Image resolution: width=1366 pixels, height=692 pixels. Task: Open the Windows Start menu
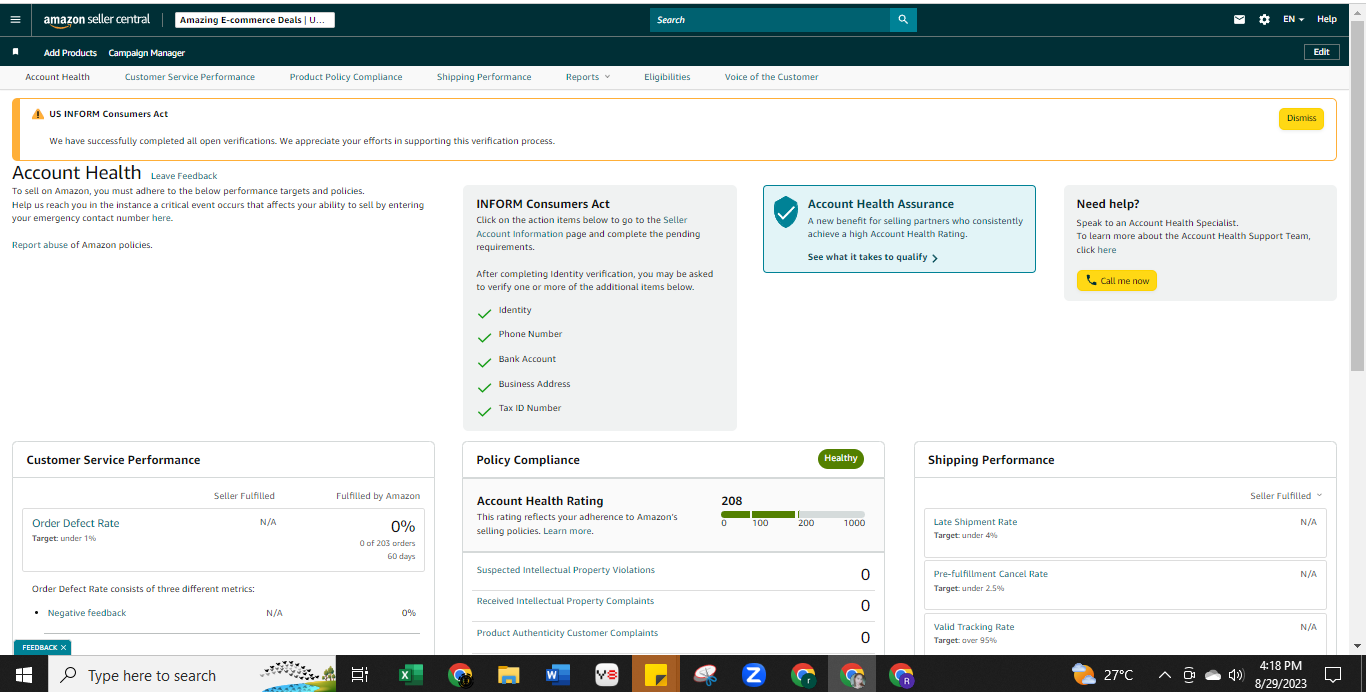coord(23,675)
